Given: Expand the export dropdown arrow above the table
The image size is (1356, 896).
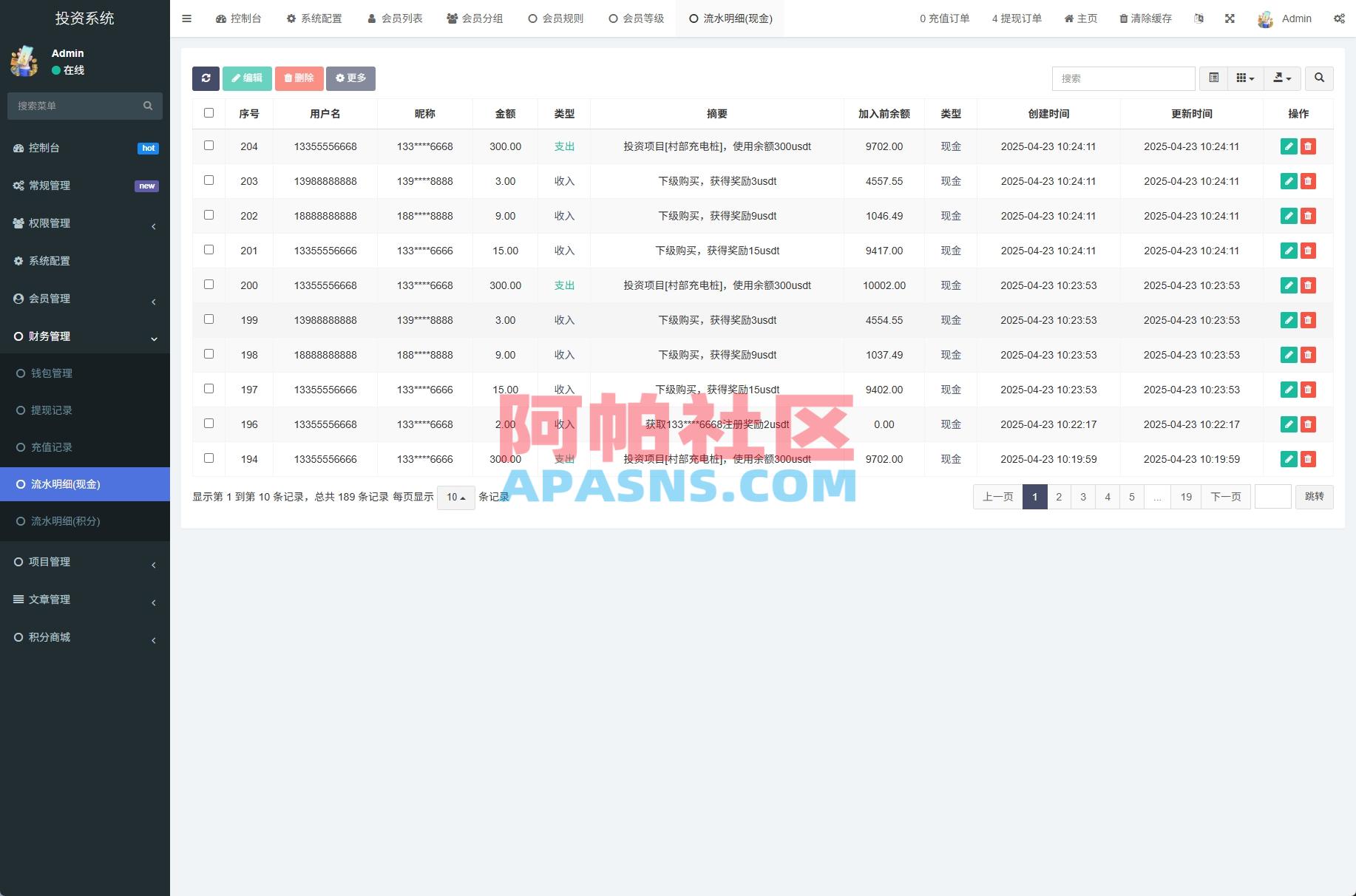Looking at the screenshot, I should tap(1283, 78).
